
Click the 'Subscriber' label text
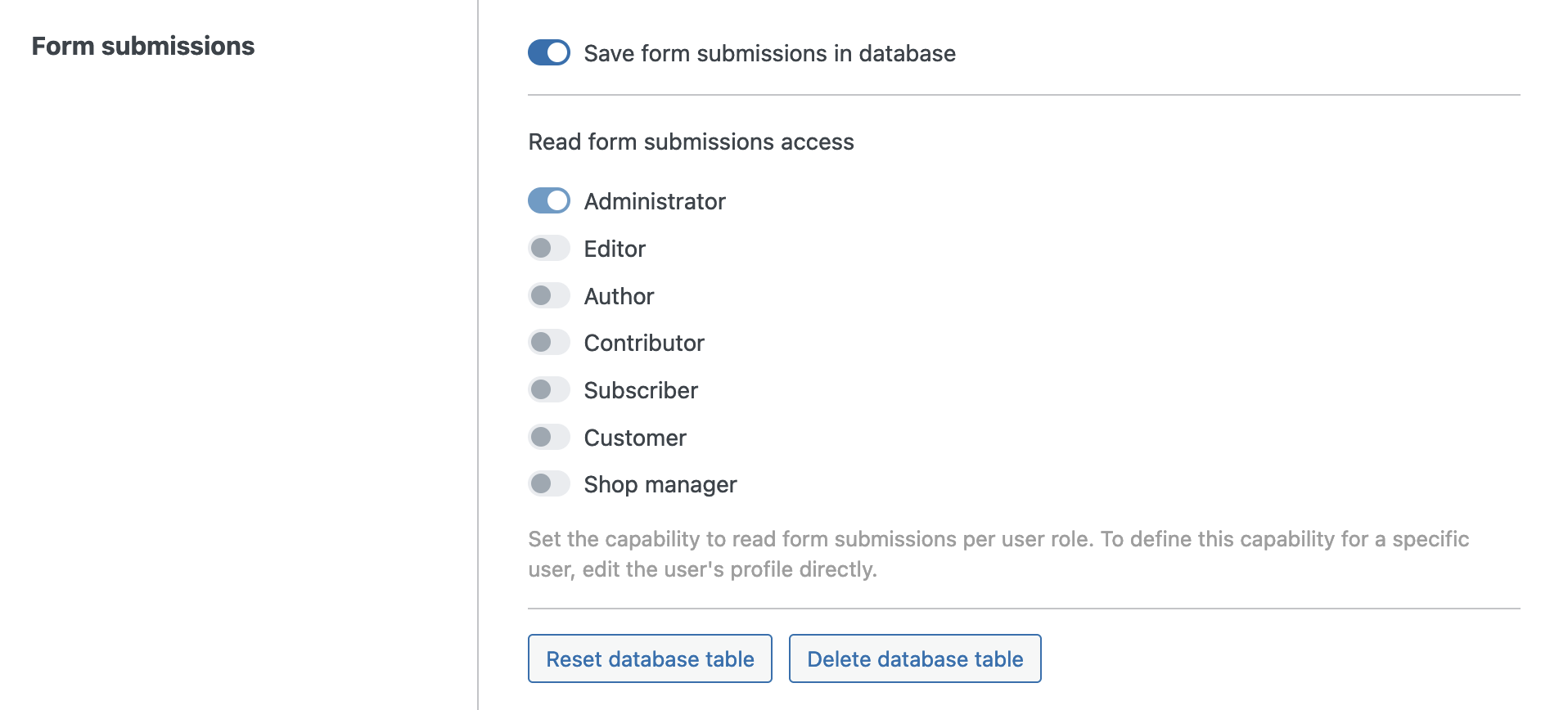click(x=641, y=391)
